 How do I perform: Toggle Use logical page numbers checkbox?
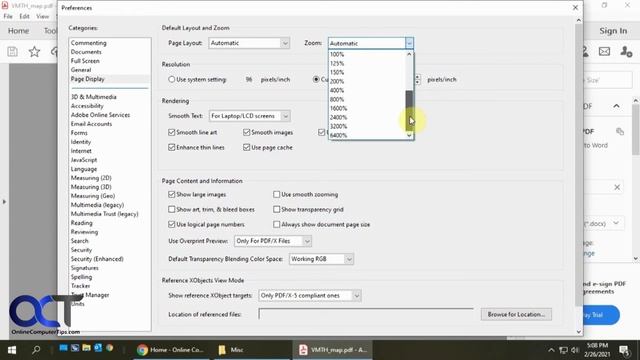pos(172,224)
